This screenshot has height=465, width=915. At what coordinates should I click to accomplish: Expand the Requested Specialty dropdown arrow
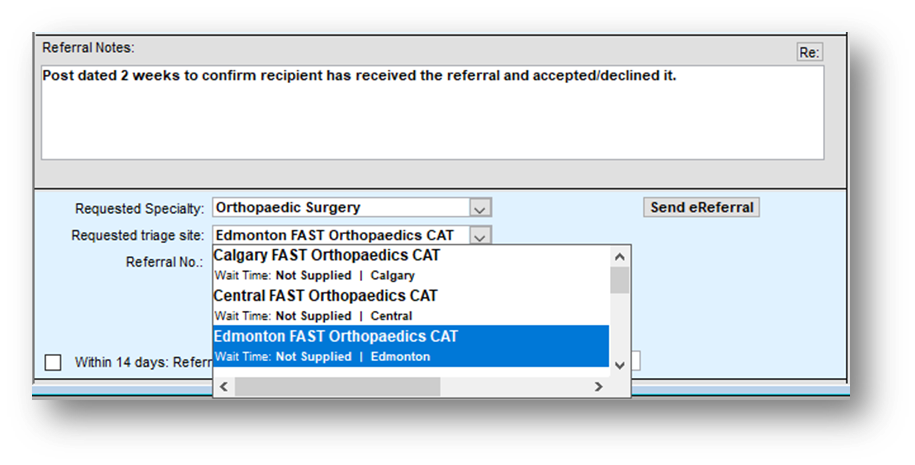[x=480, y=208]
